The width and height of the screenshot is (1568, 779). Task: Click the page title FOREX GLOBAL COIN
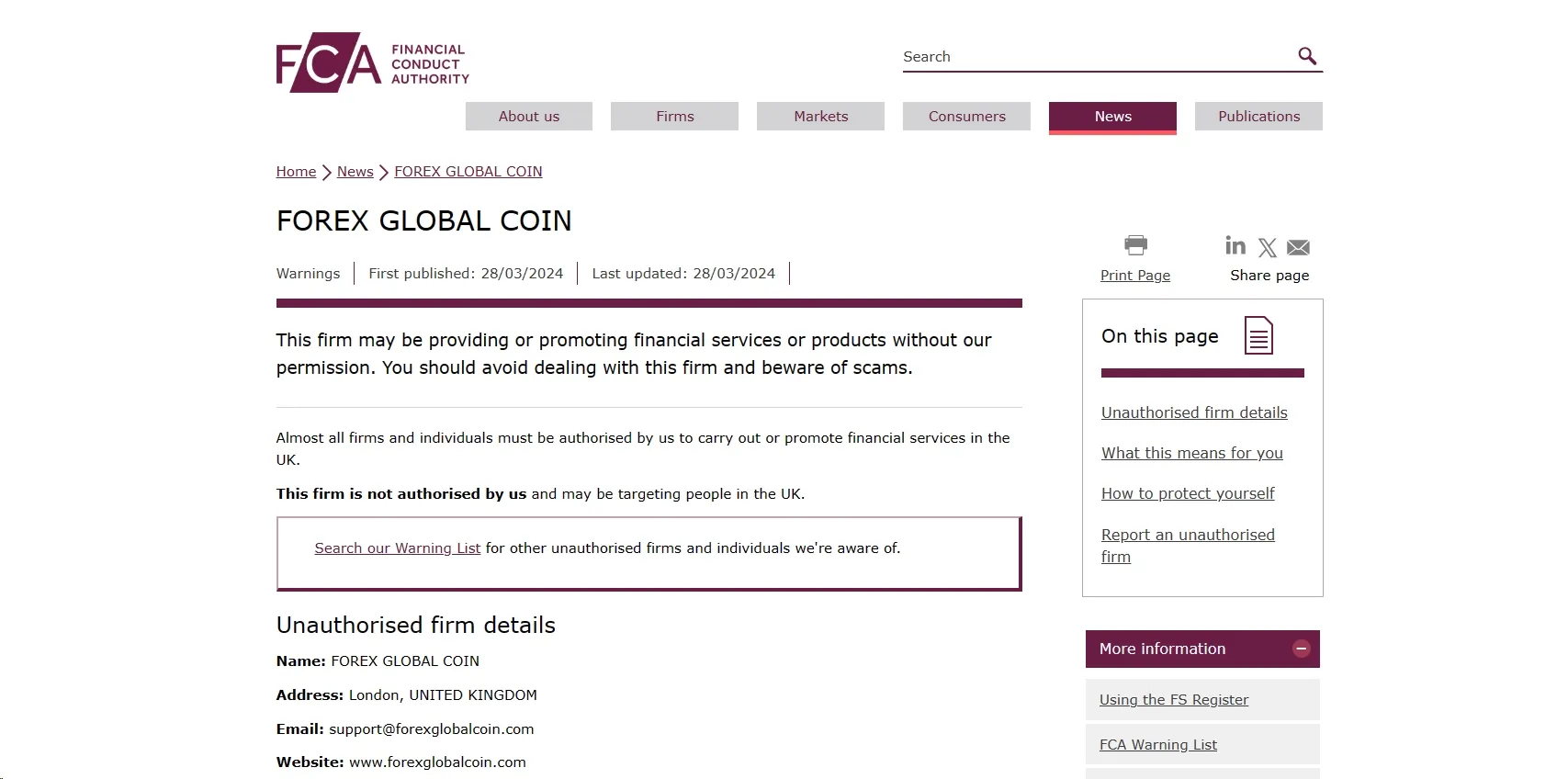tap(424, 221)
